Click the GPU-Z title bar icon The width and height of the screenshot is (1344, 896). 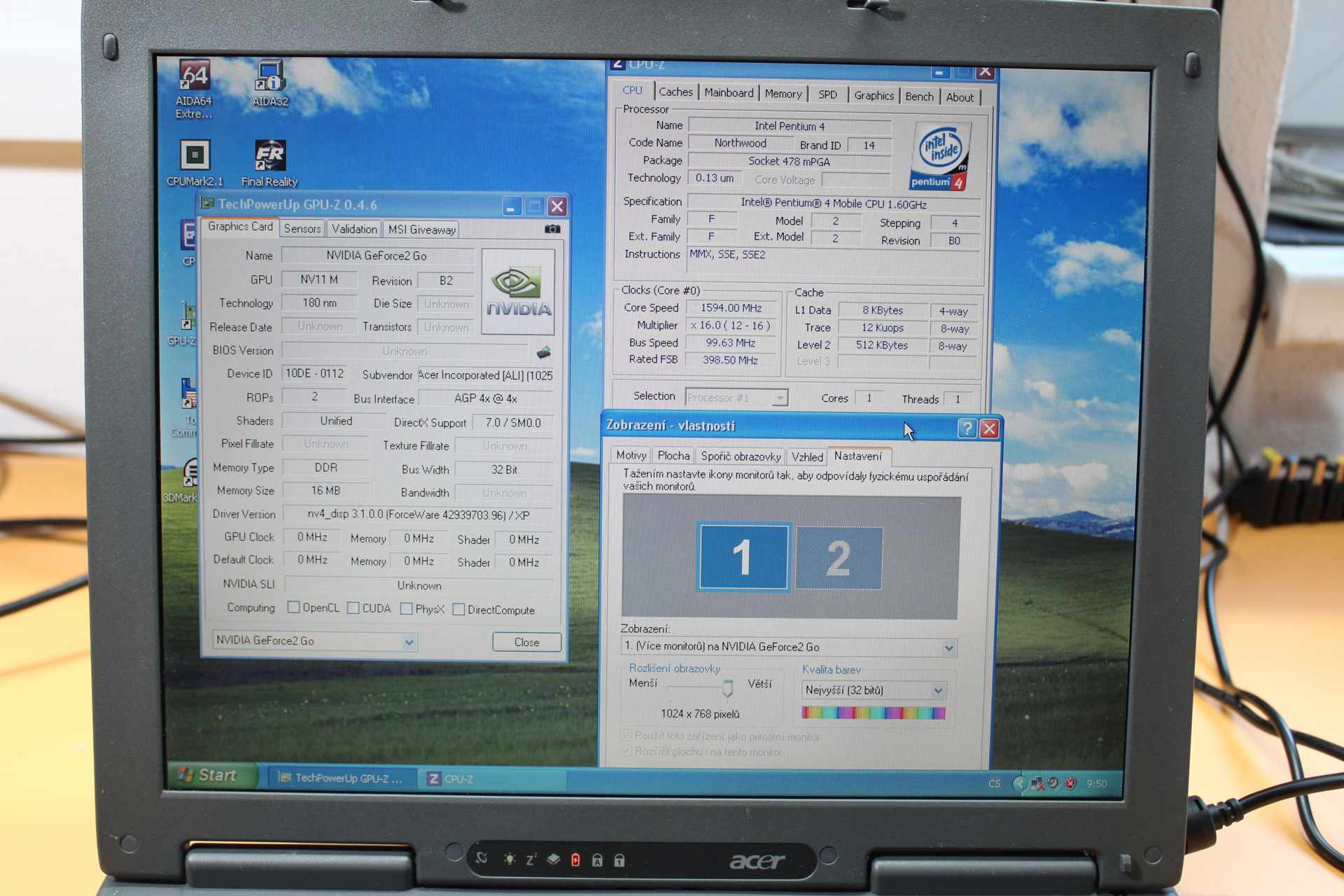[207, 203]
